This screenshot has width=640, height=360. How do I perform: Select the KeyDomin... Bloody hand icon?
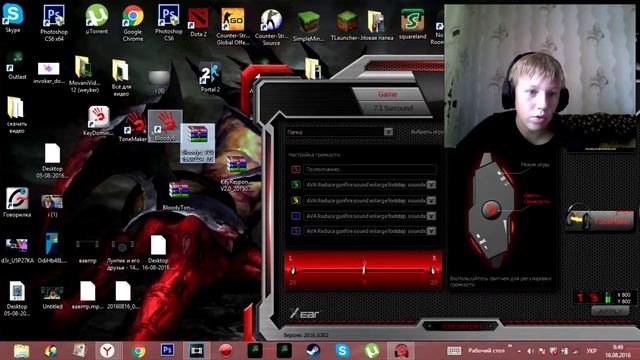click(98, 120)
